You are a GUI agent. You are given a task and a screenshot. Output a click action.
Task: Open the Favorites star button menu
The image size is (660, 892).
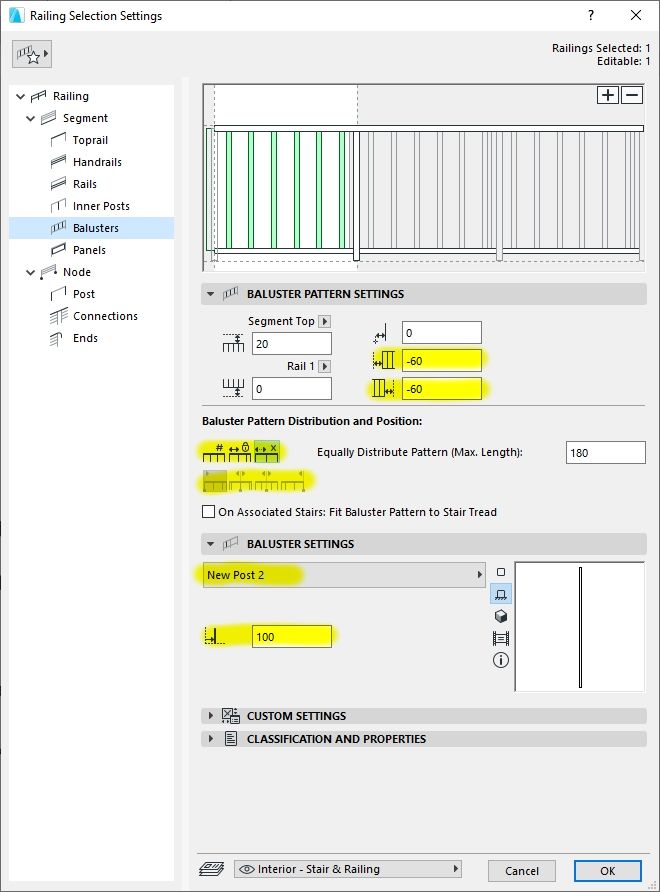coord(32,55)
